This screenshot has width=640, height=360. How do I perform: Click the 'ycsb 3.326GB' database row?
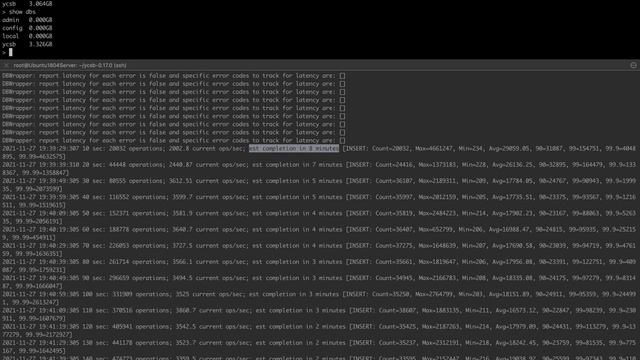click(27, 44)
